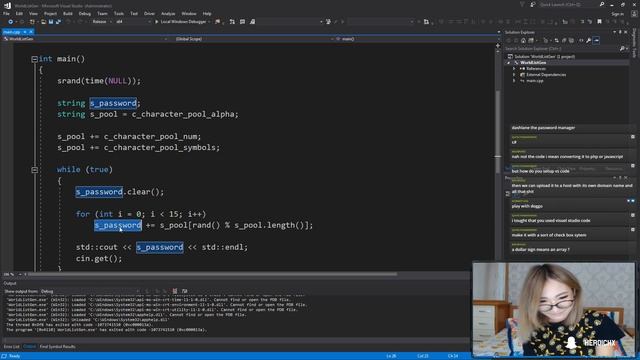Image resolution: width=640 pixels, height=360 pixels.
Task: Click the feedback icon beside Quick Launch
Action: click(x=533, y=4)
